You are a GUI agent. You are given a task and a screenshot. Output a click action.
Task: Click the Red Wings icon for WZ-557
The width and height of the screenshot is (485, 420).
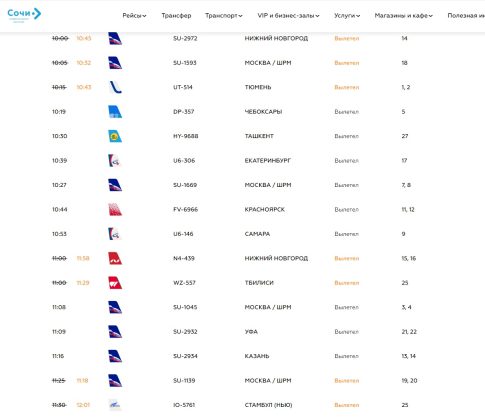tap(115, 283)
